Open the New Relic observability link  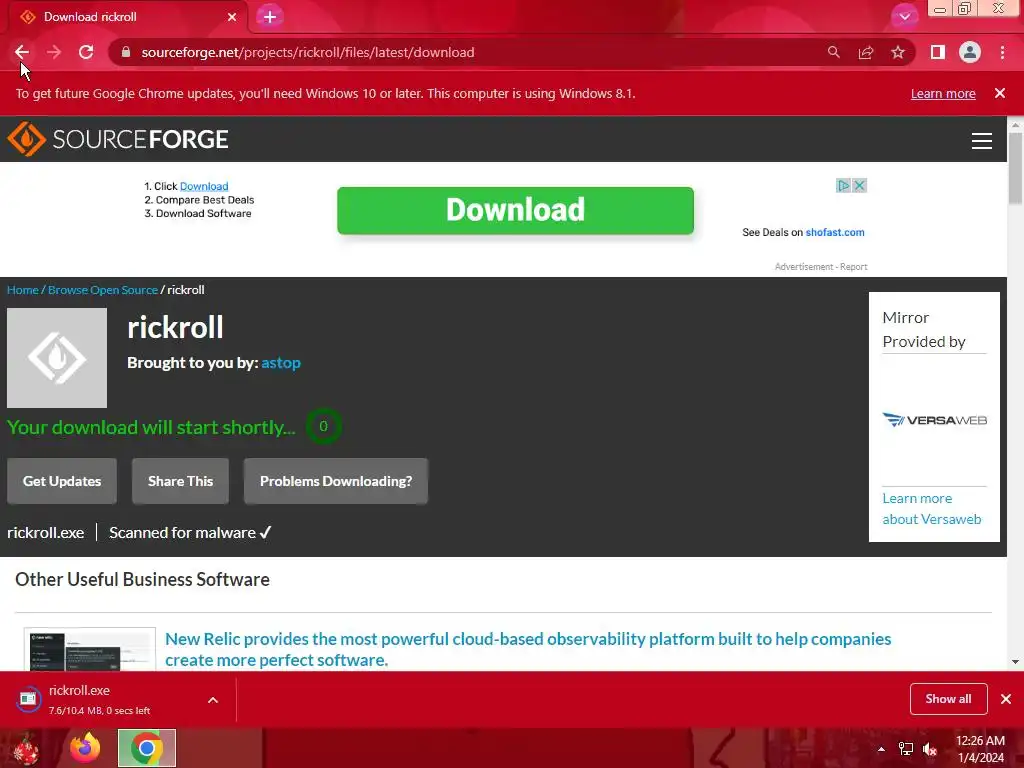coord(528,649)
